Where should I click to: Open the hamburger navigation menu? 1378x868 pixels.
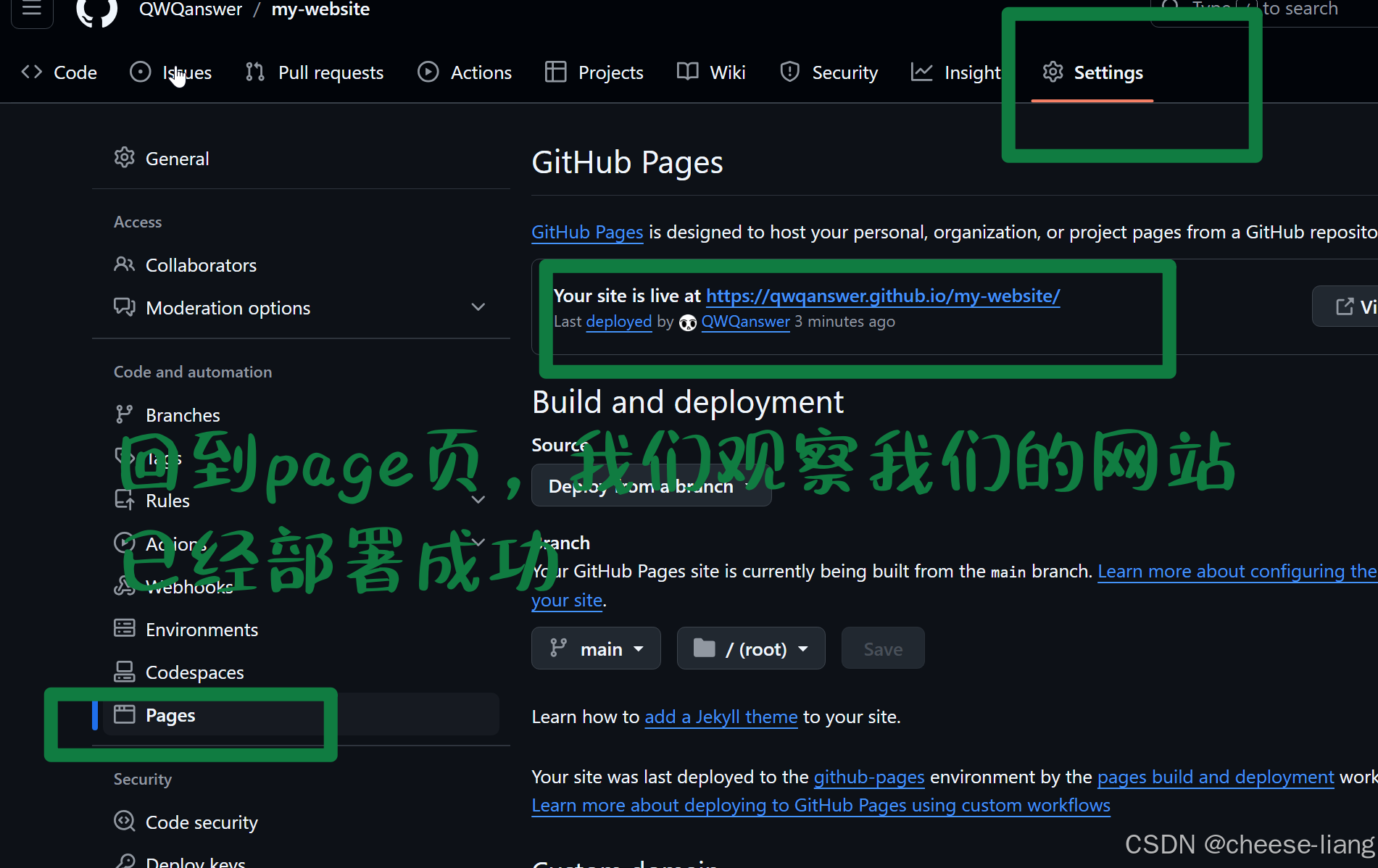[32, 9]
